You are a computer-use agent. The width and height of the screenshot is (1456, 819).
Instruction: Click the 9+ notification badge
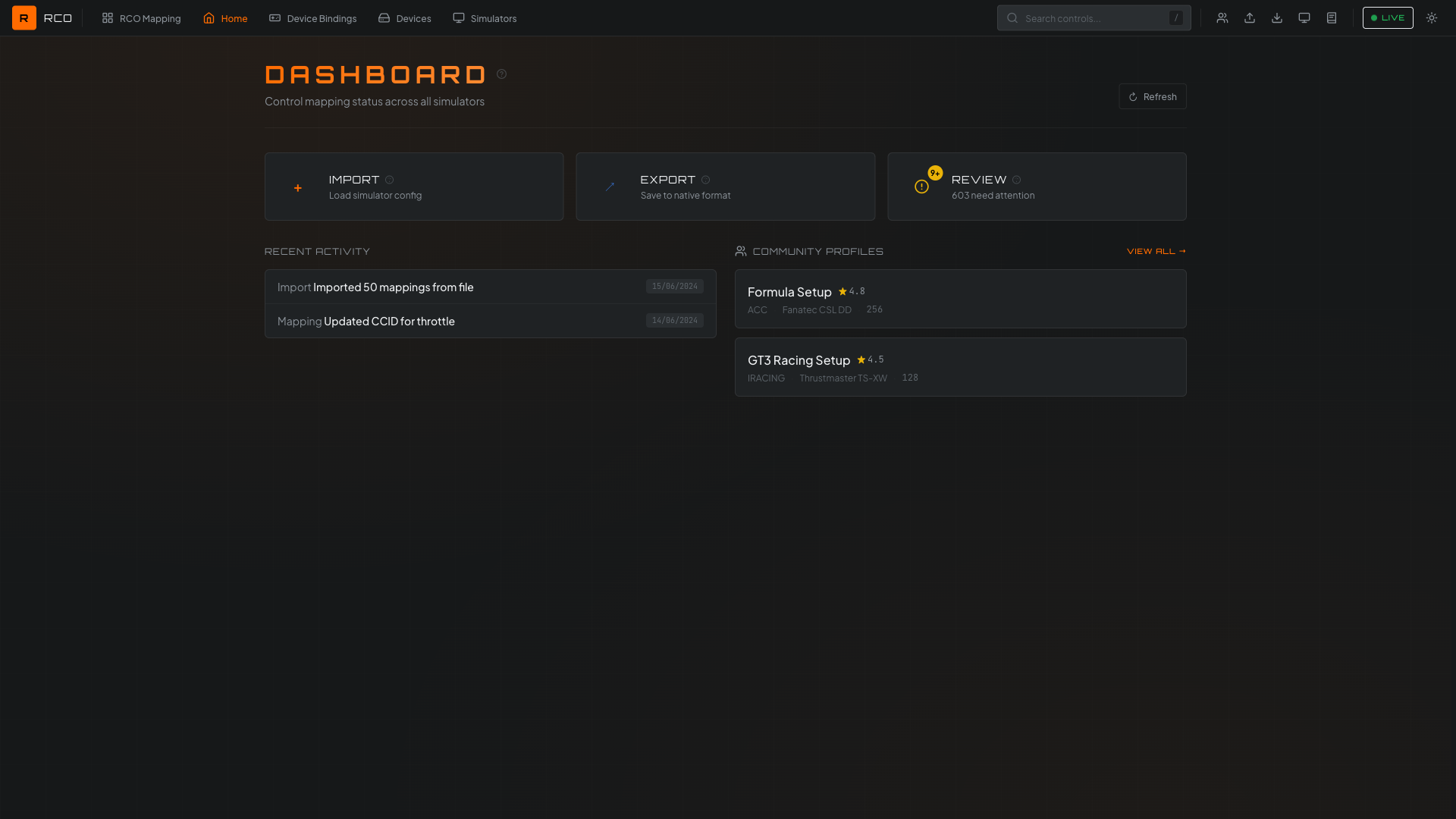point(935,174)
